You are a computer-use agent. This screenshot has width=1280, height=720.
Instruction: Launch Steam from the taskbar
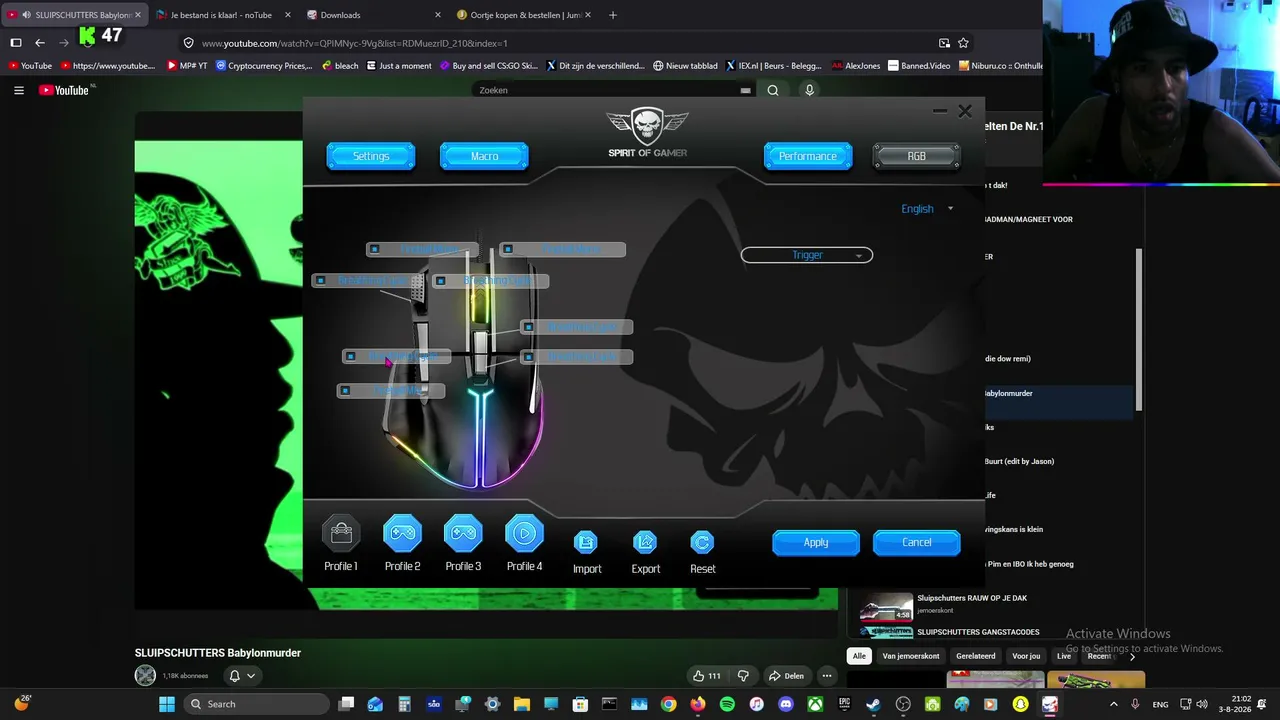(x=873, y=704)
